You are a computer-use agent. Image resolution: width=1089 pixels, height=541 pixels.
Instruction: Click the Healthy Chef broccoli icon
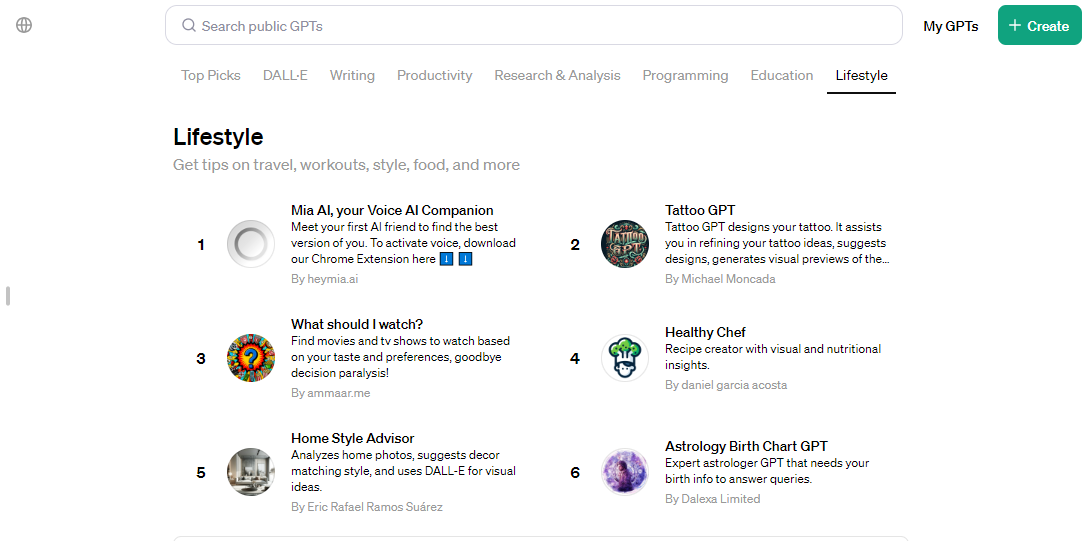624,358
